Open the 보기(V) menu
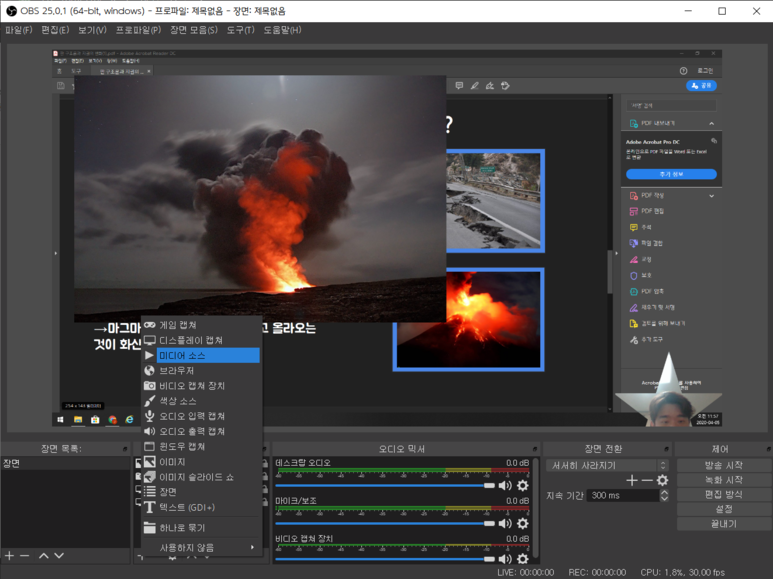The image size is (773, 579). [92, 30]
